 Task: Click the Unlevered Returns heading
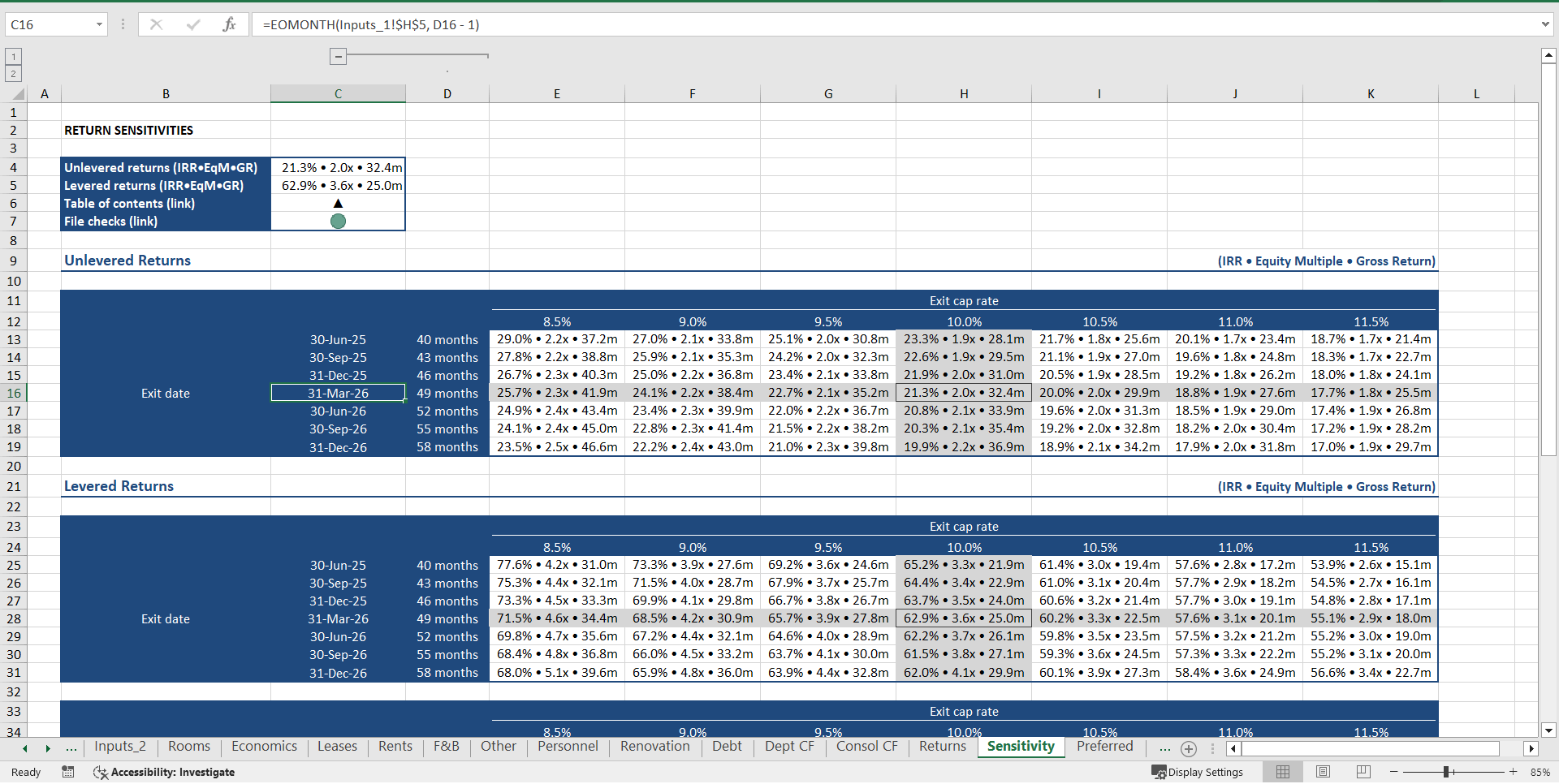click(x=127, y=261)
